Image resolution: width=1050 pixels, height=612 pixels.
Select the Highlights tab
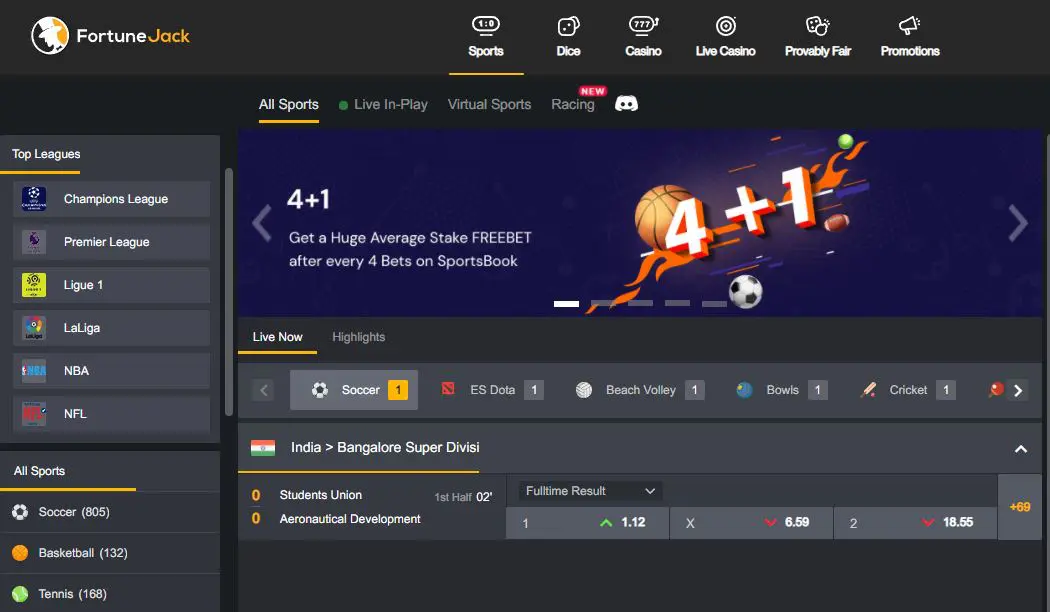(x=358, y=337)
